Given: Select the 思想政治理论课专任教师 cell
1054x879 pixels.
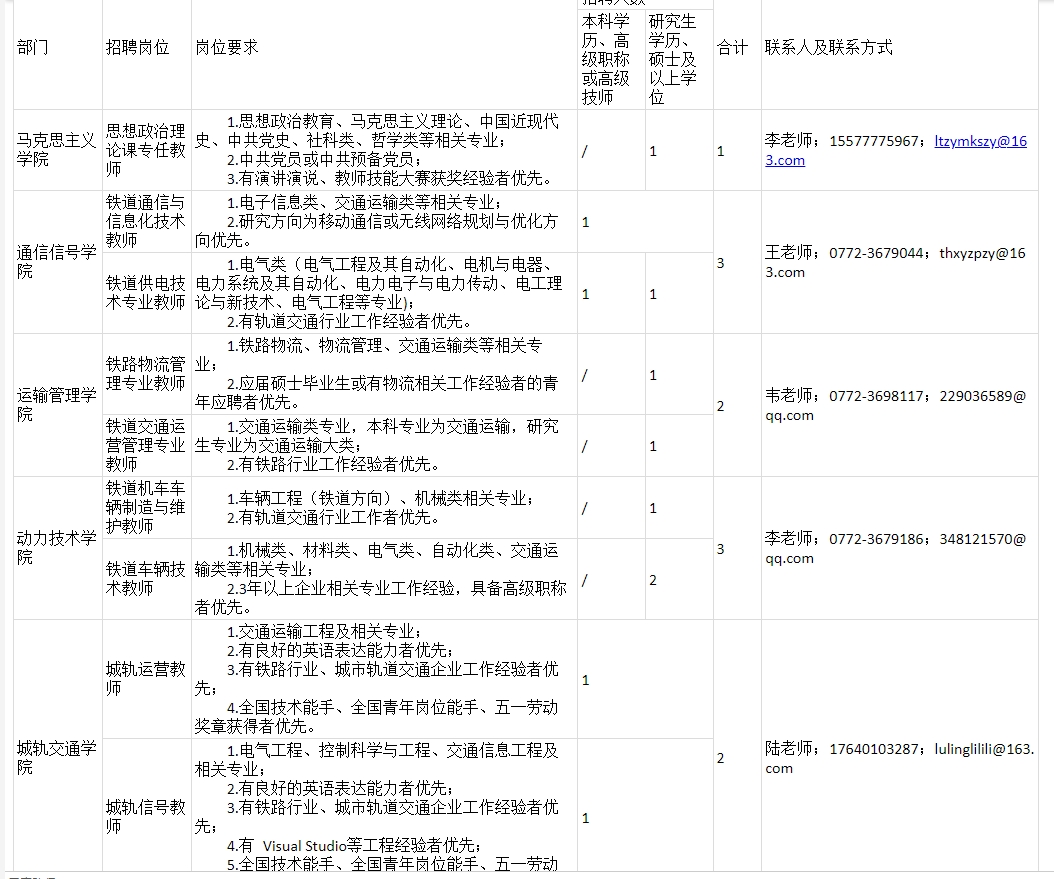Looking at the screenshot, I should (x=147, y=151).
